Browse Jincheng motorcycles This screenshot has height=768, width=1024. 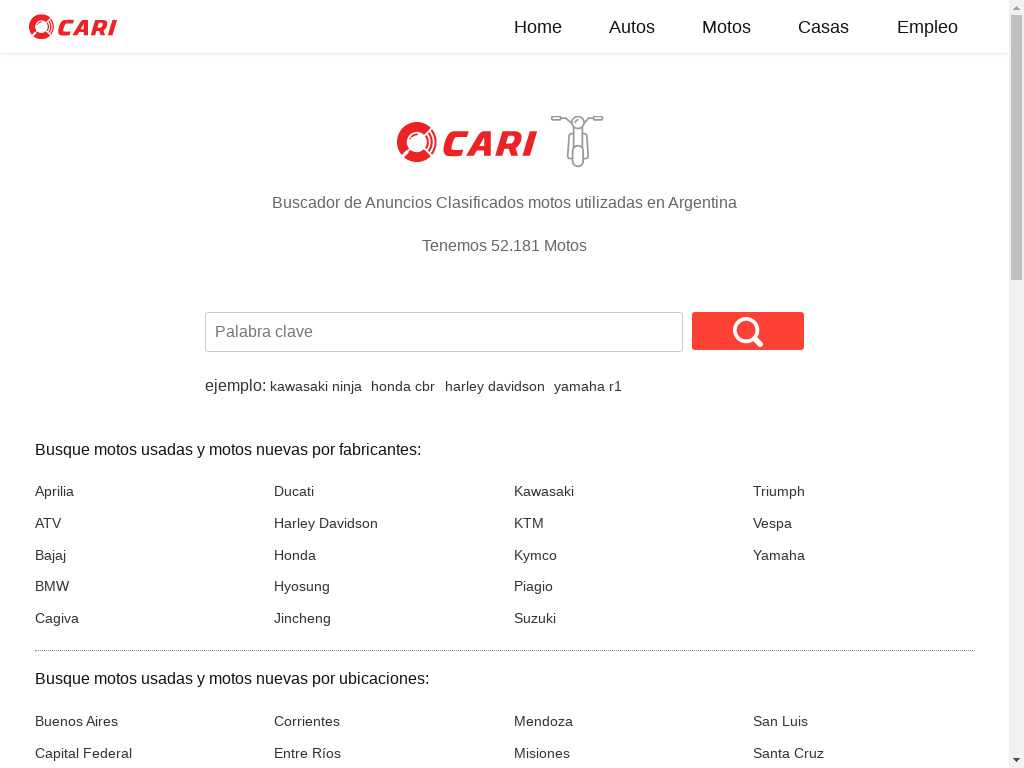[x=302, y=618]
